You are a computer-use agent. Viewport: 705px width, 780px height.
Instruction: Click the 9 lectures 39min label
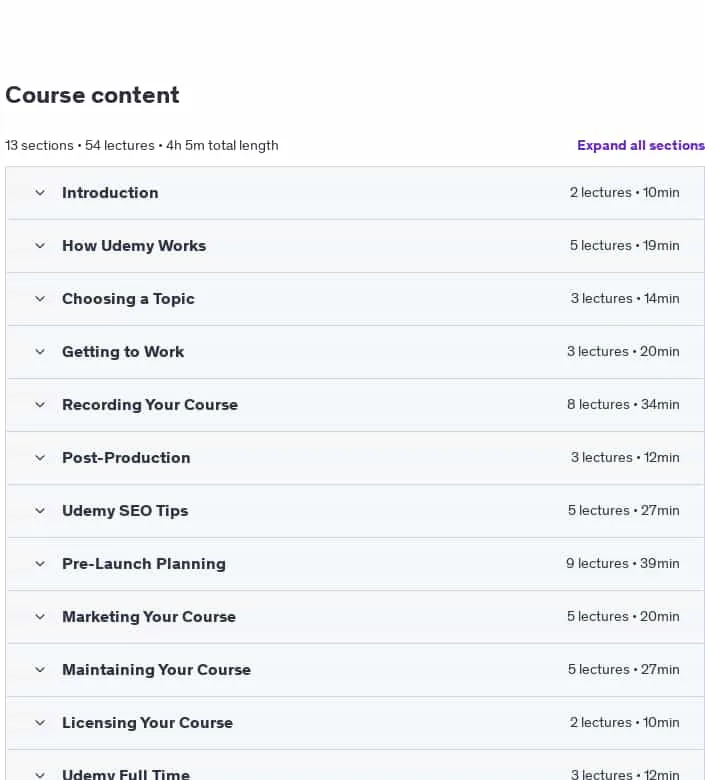point(622,563)
